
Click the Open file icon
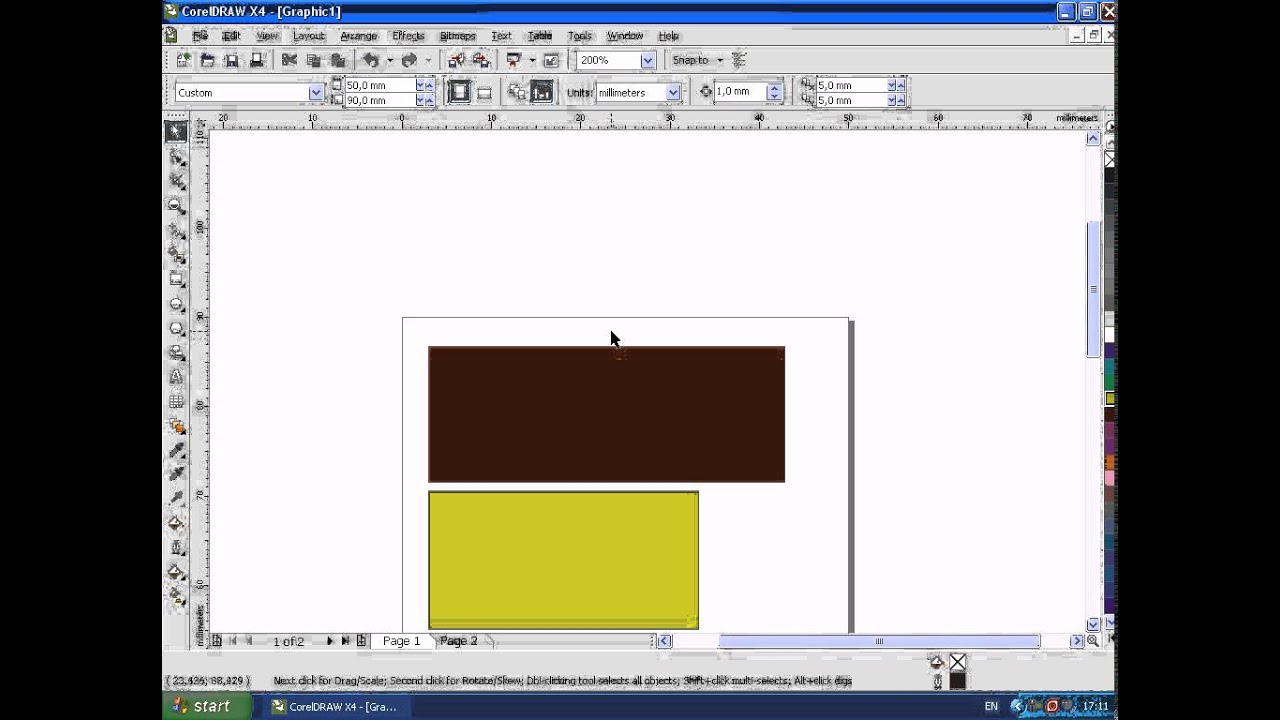click(x=207, y=60)
